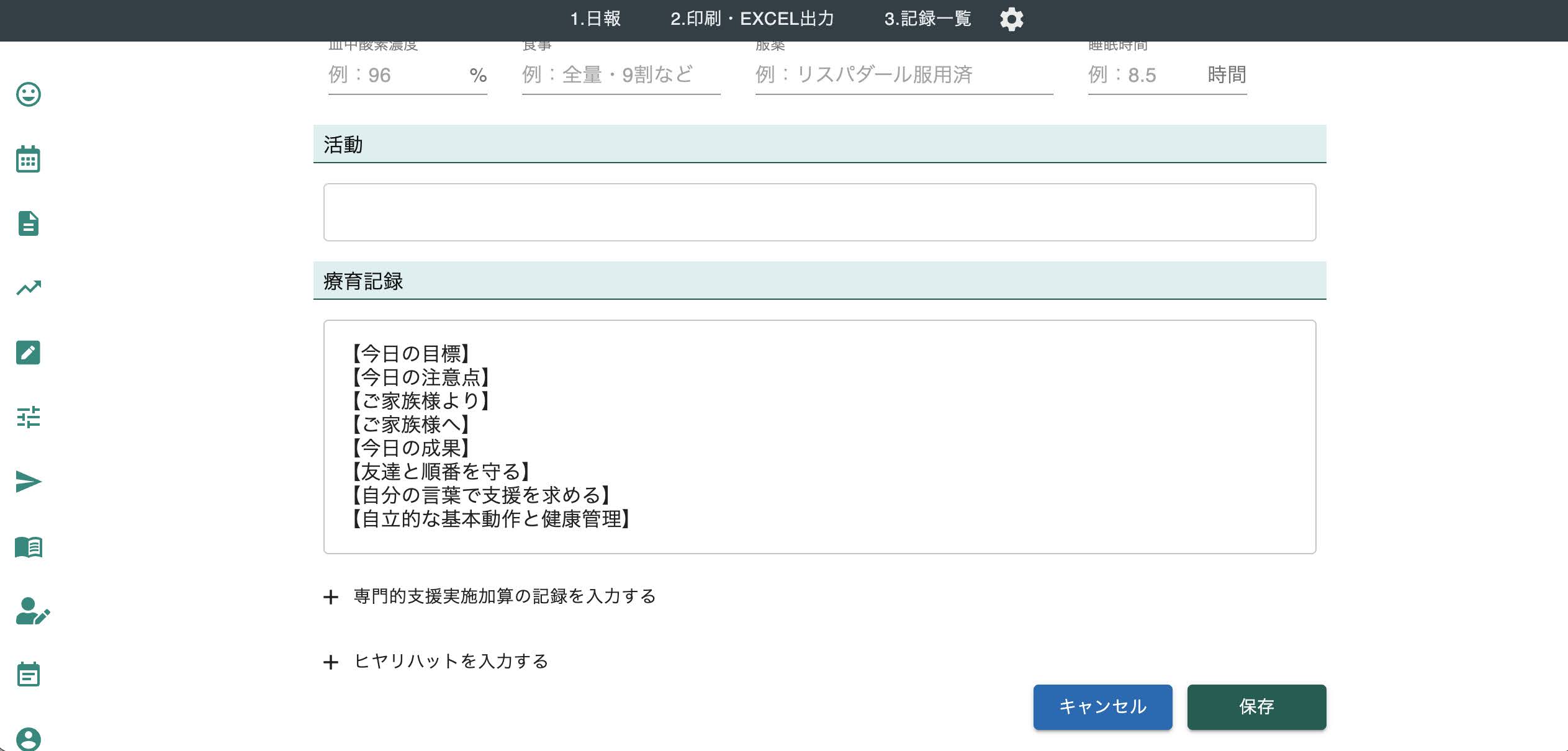Open the calendar sidebar icon
The image size is (1568, 751).
[29, 160]
